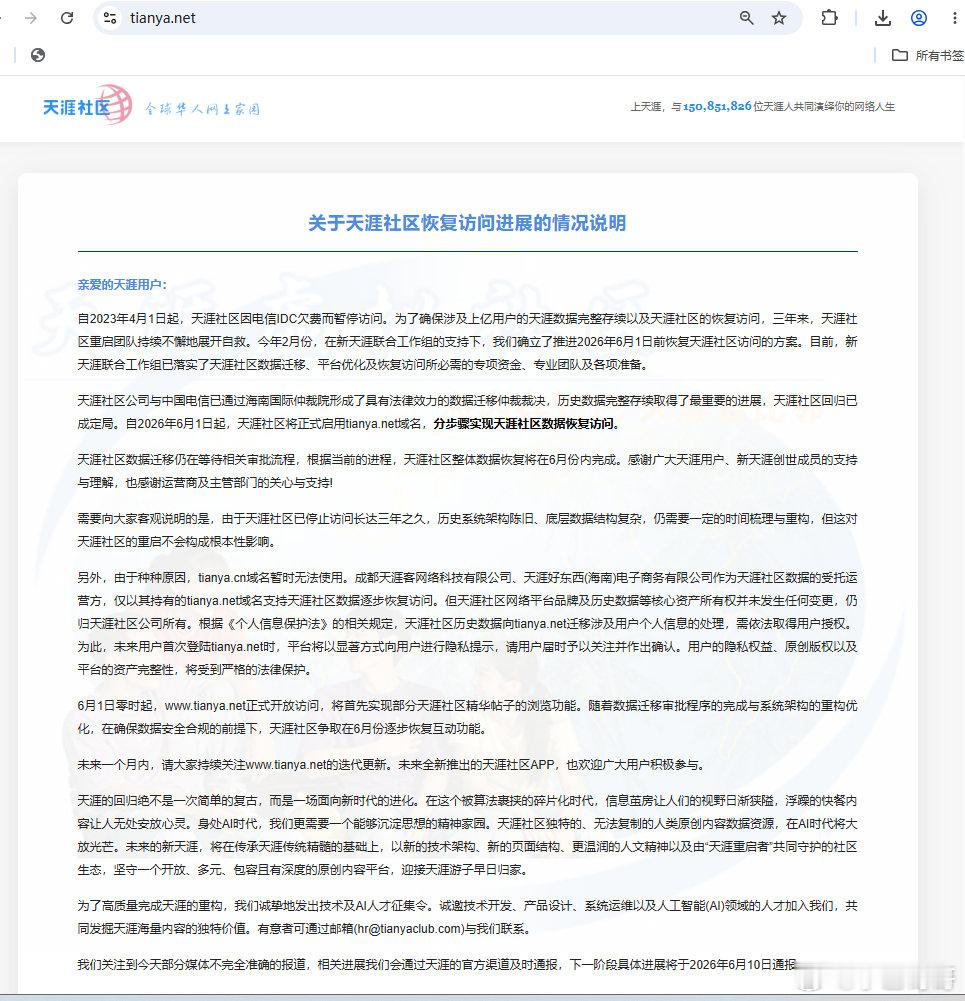Click the greeting 亲爱的天涯用户
This screenshot has height=1001, width=965.
(x=121, y=284)
